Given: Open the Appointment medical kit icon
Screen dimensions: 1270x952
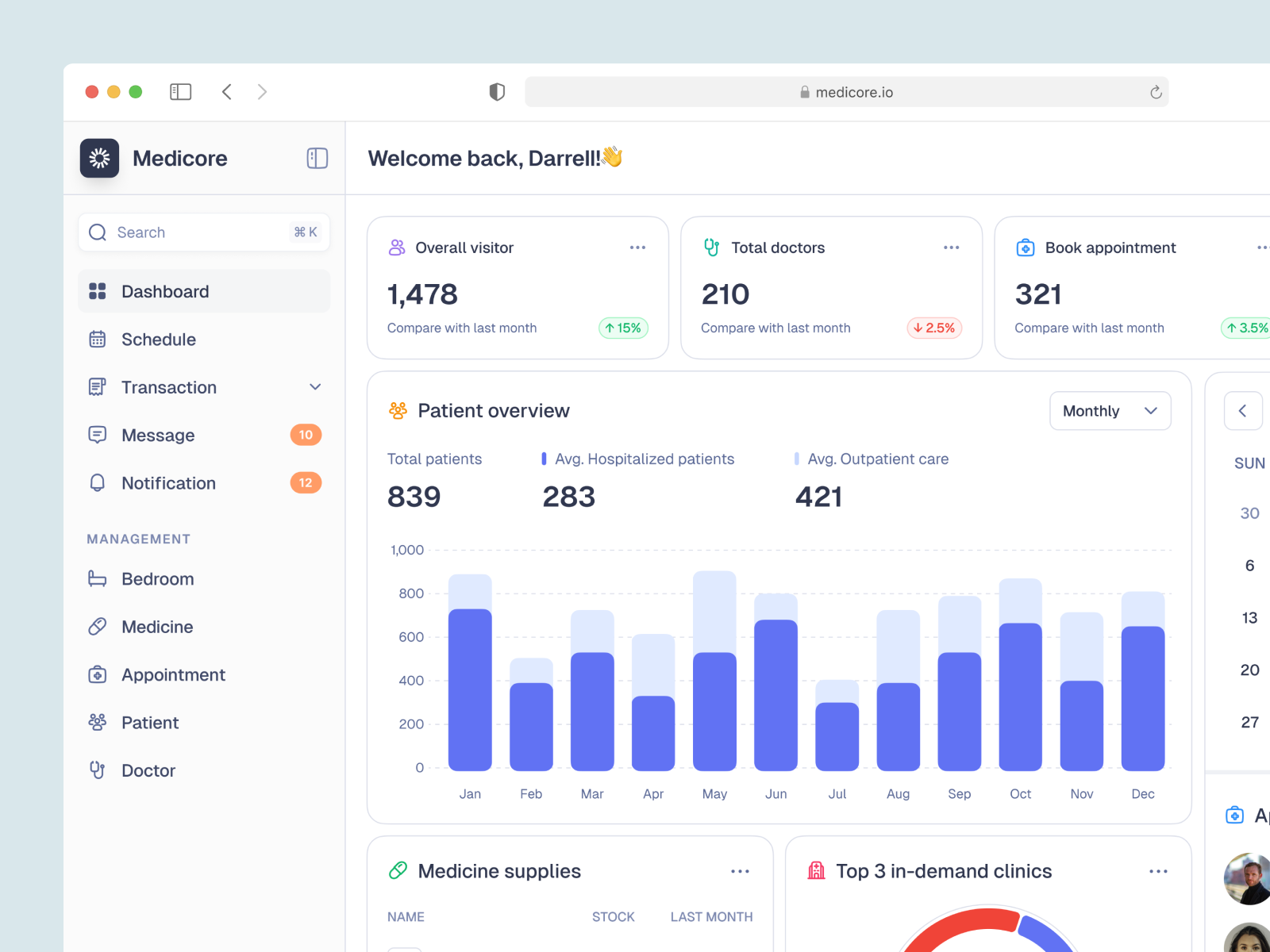Looking at the screenshot, I should (97, 674).
